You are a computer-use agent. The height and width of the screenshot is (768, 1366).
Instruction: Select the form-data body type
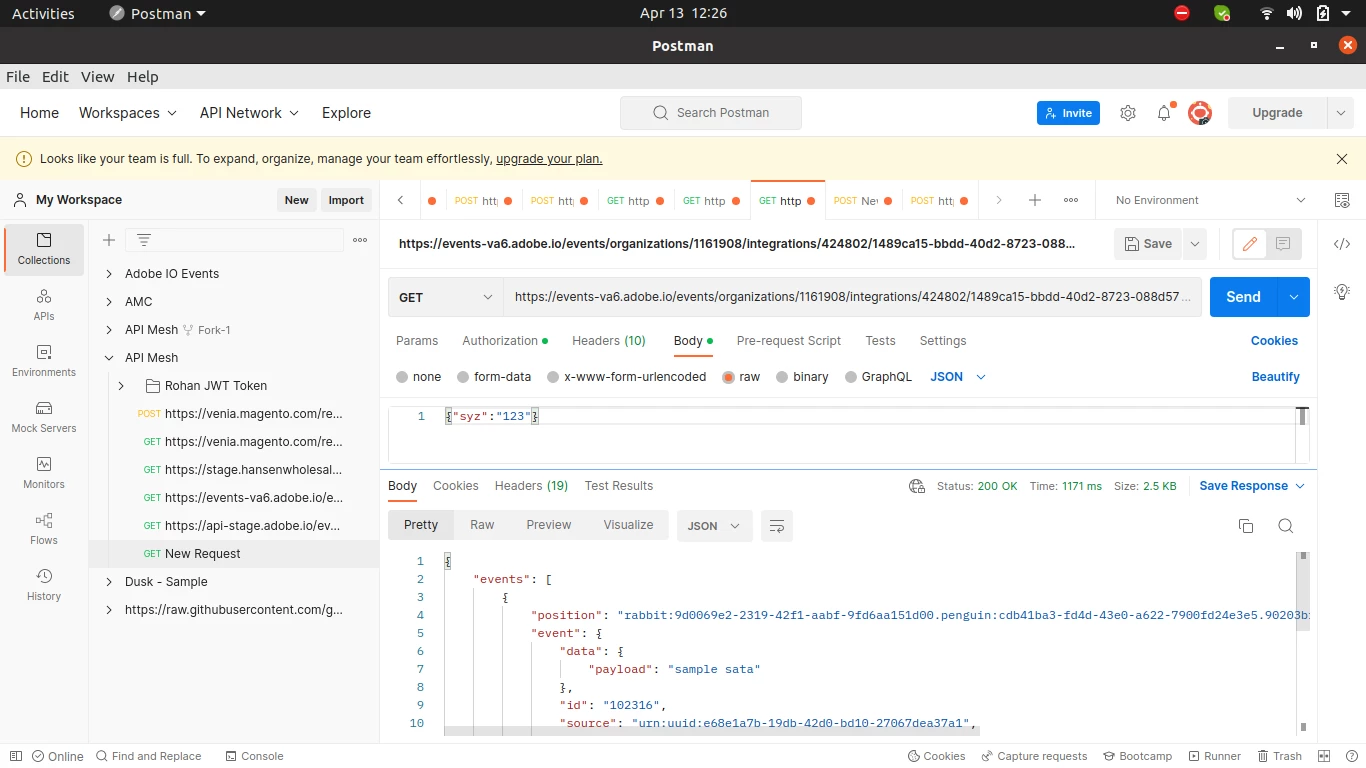click(463, 377)
